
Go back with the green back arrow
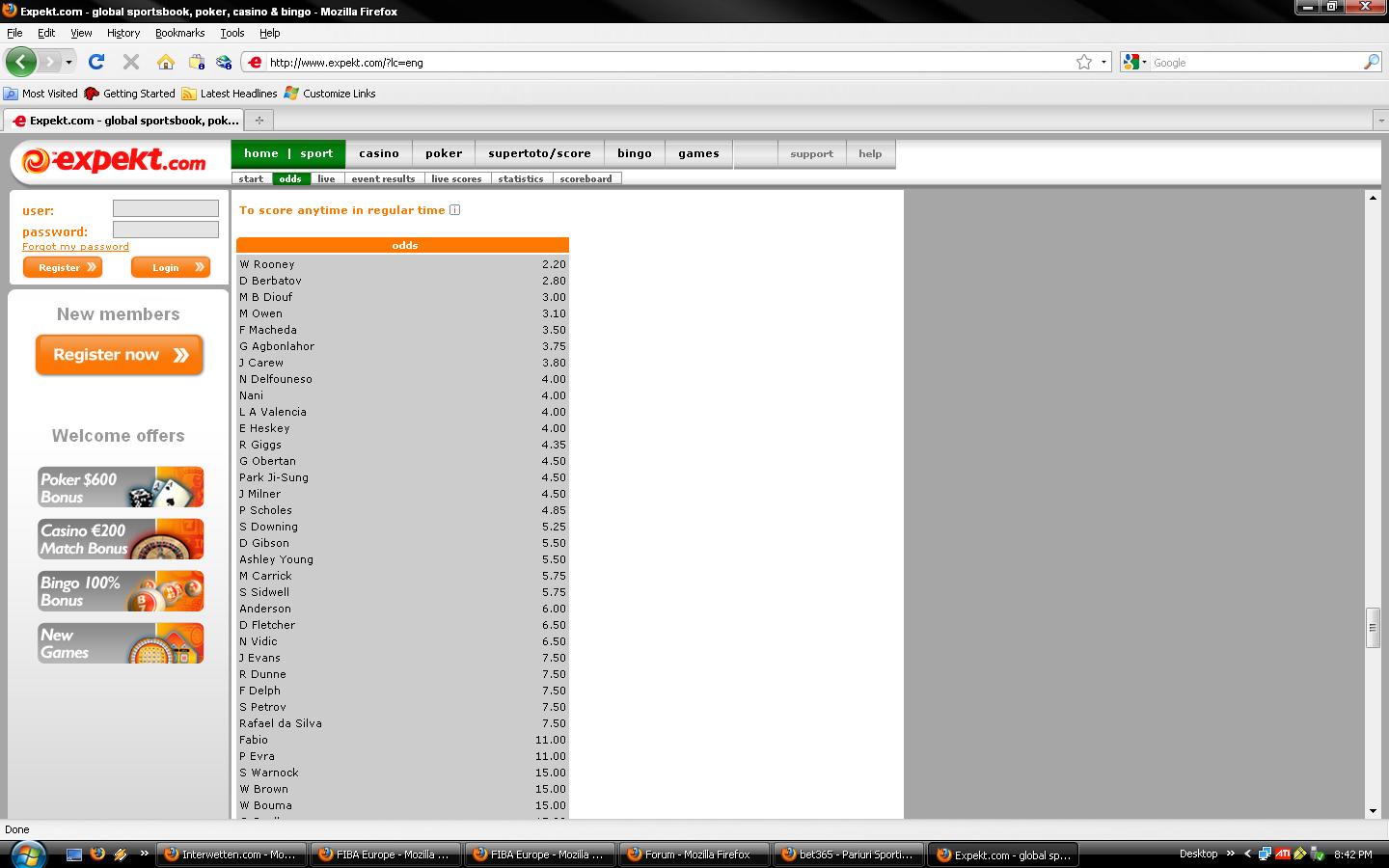click(20, 62)
